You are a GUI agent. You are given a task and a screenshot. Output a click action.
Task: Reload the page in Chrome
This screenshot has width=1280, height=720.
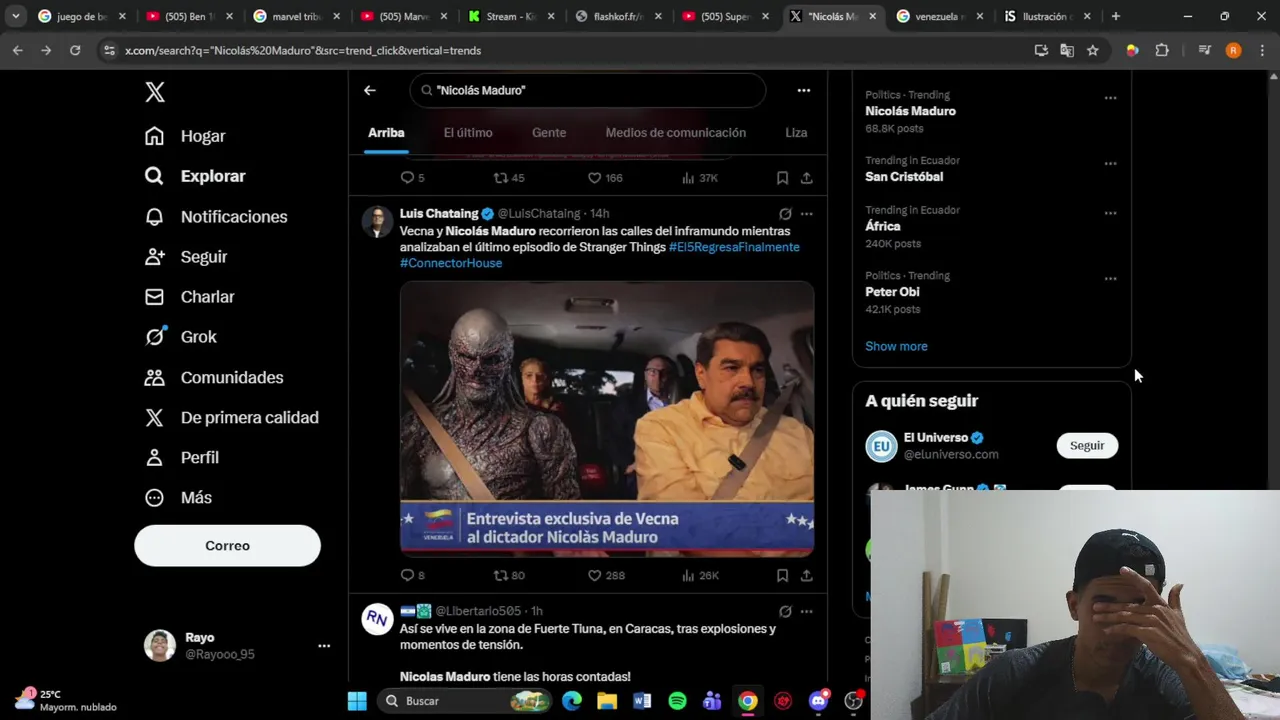coord(75,50)
